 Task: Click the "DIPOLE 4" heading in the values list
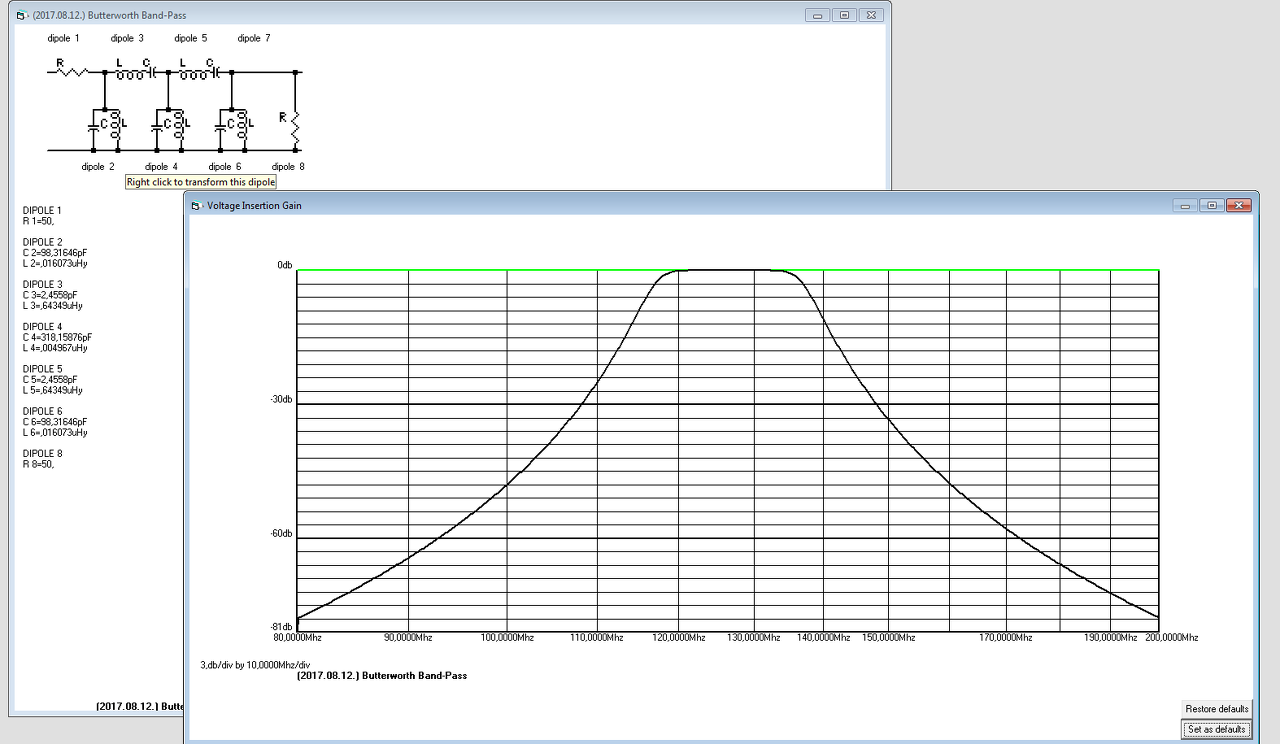pos(42,327)
